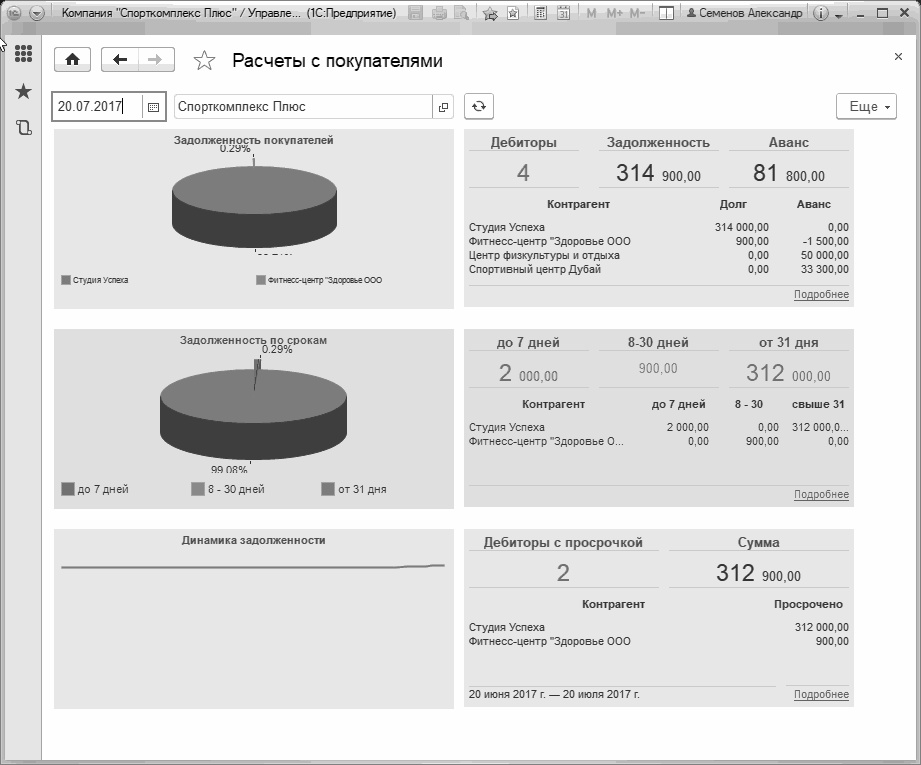Click the Save diskette icon in title bar
The height and width of the screenshot is (765, 921).
pyautogui.click(x=415, y=13)
